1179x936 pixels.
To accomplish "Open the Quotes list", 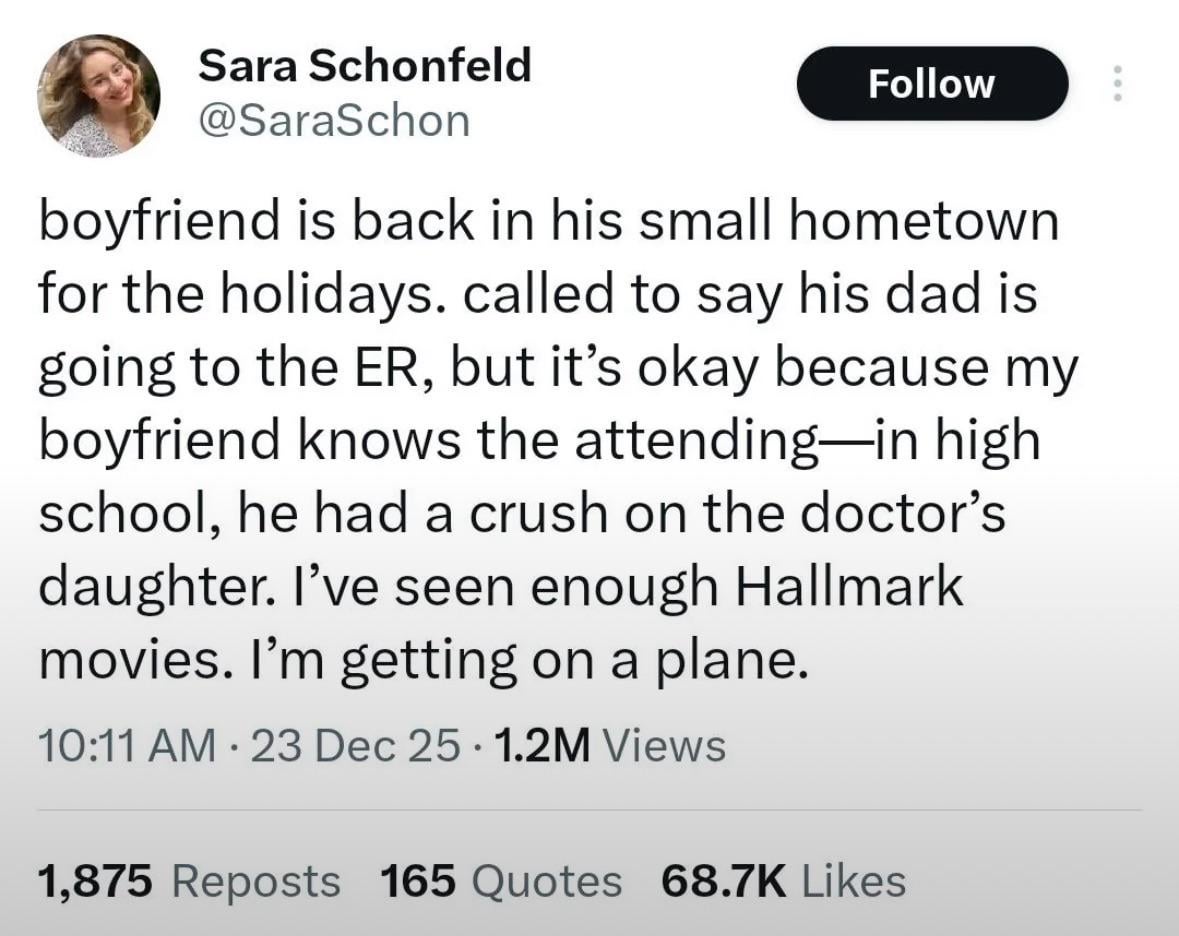I will tap(545, 881).
